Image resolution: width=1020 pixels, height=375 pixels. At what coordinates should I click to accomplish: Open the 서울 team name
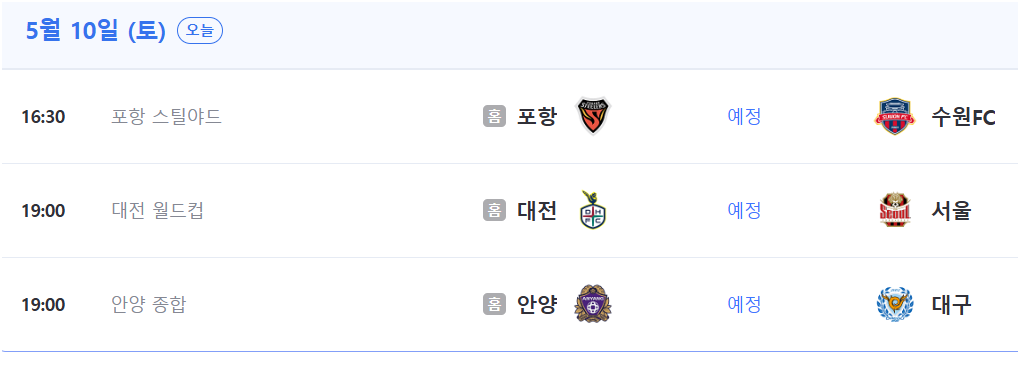(951, 210)
